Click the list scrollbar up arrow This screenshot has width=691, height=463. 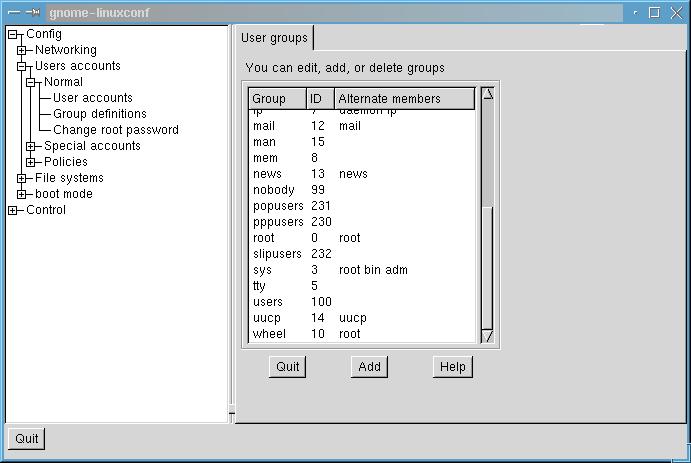coord(487,94)
